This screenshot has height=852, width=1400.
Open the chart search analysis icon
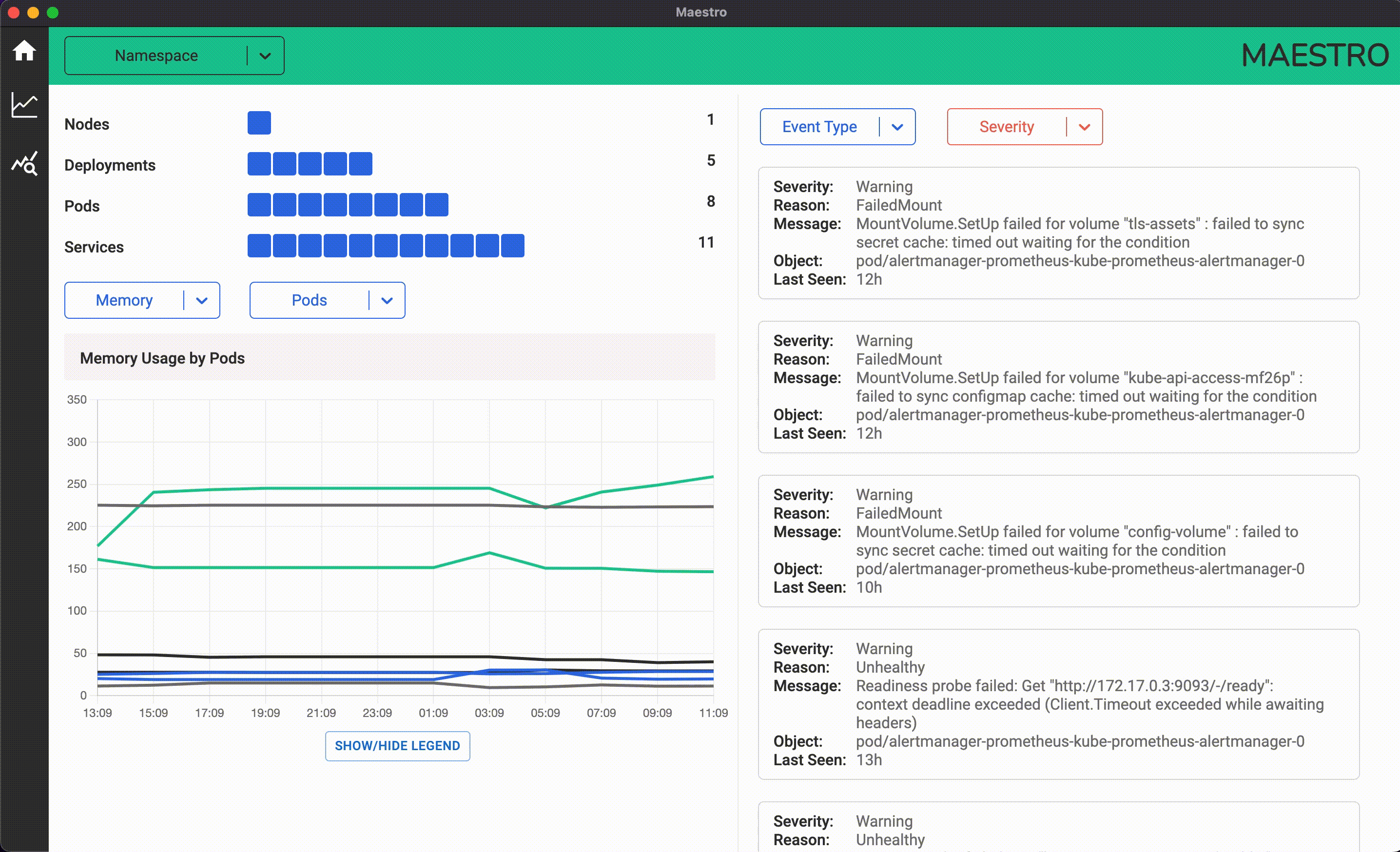point(24,164)
